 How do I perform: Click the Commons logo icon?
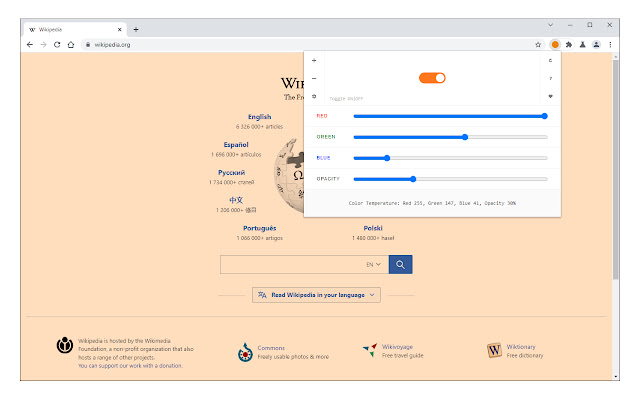point(245,352)
